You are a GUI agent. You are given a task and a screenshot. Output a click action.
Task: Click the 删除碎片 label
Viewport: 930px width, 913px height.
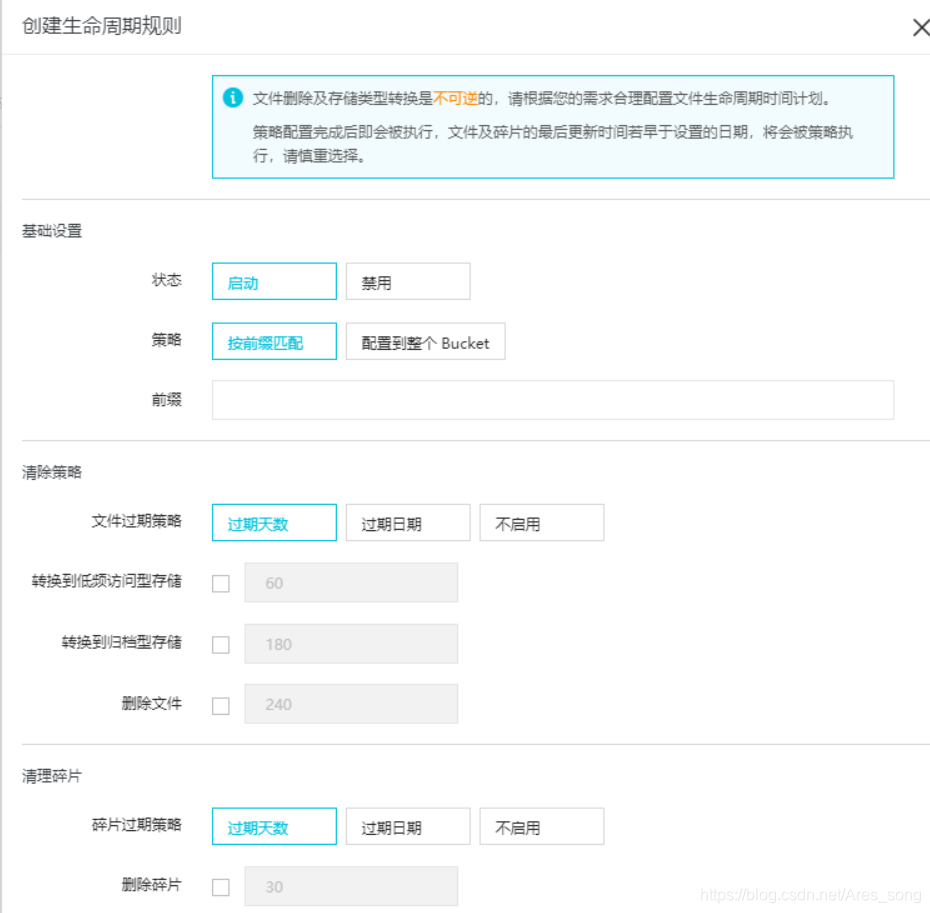click(152, 885)
